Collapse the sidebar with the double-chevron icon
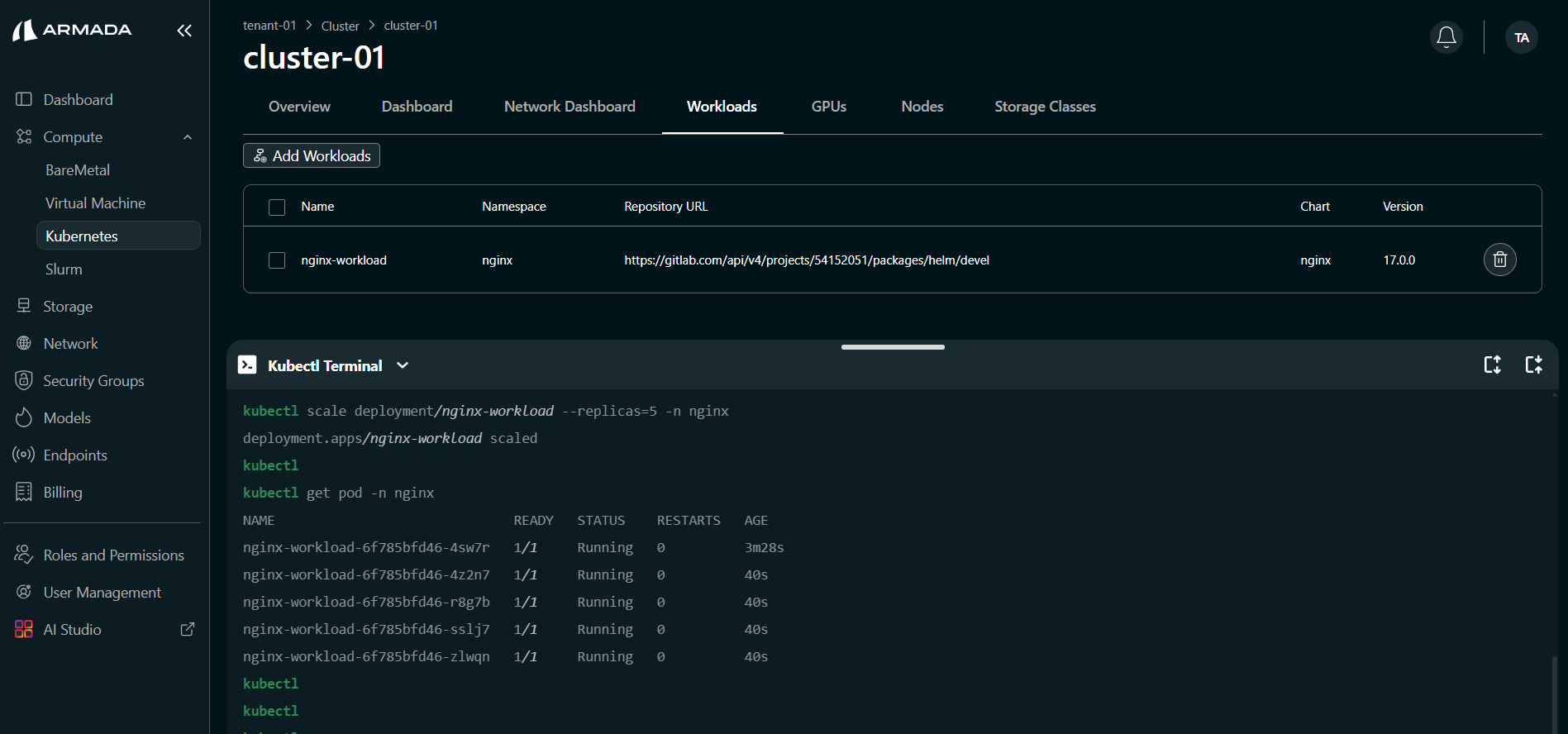 [184, 31]
